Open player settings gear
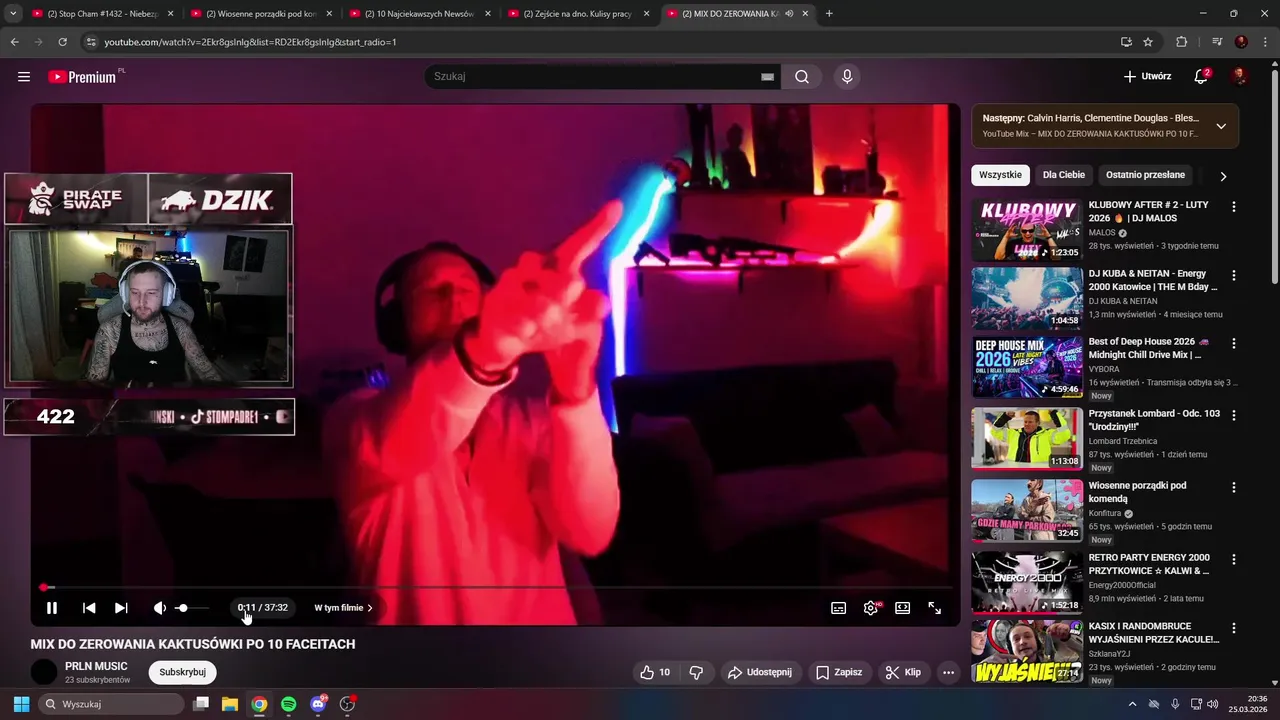 [871, 608]
